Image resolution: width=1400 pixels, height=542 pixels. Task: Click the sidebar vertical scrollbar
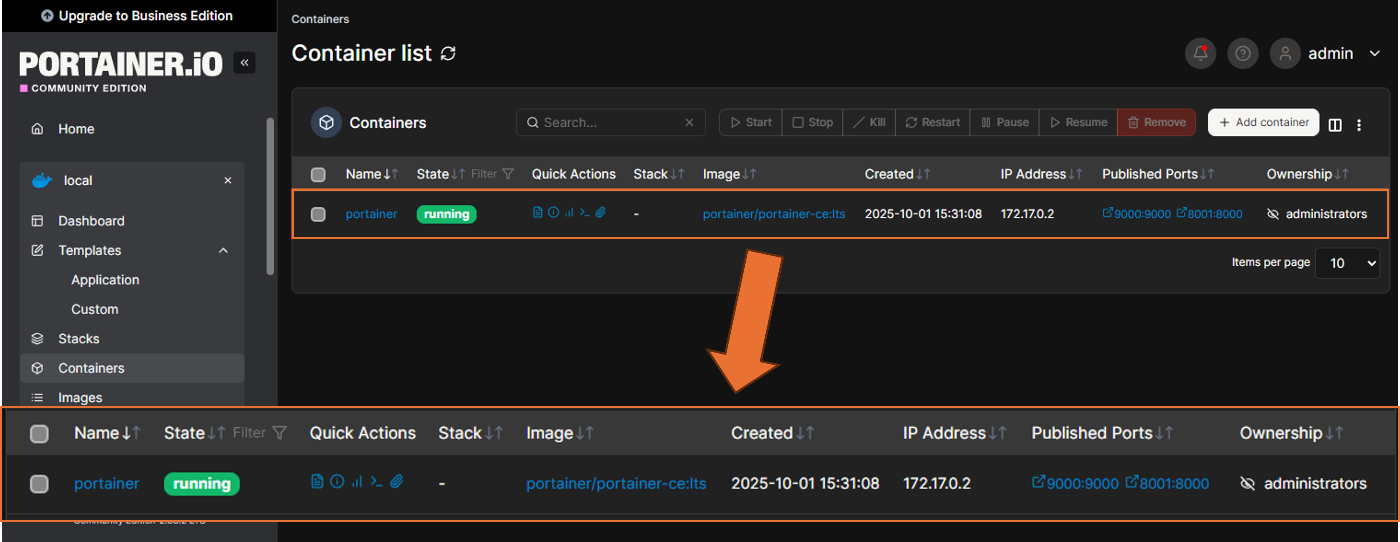click(269, 195)
